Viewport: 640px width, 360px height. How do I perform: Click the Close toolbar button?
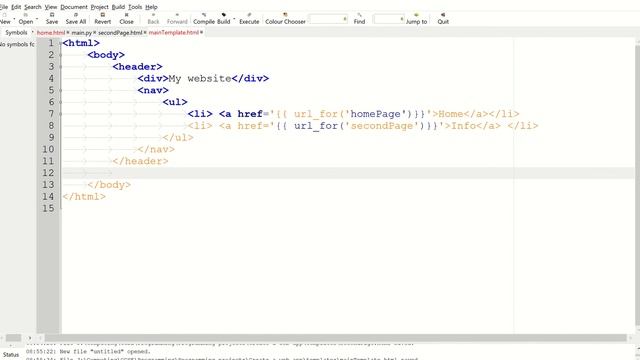coord(126,18)
